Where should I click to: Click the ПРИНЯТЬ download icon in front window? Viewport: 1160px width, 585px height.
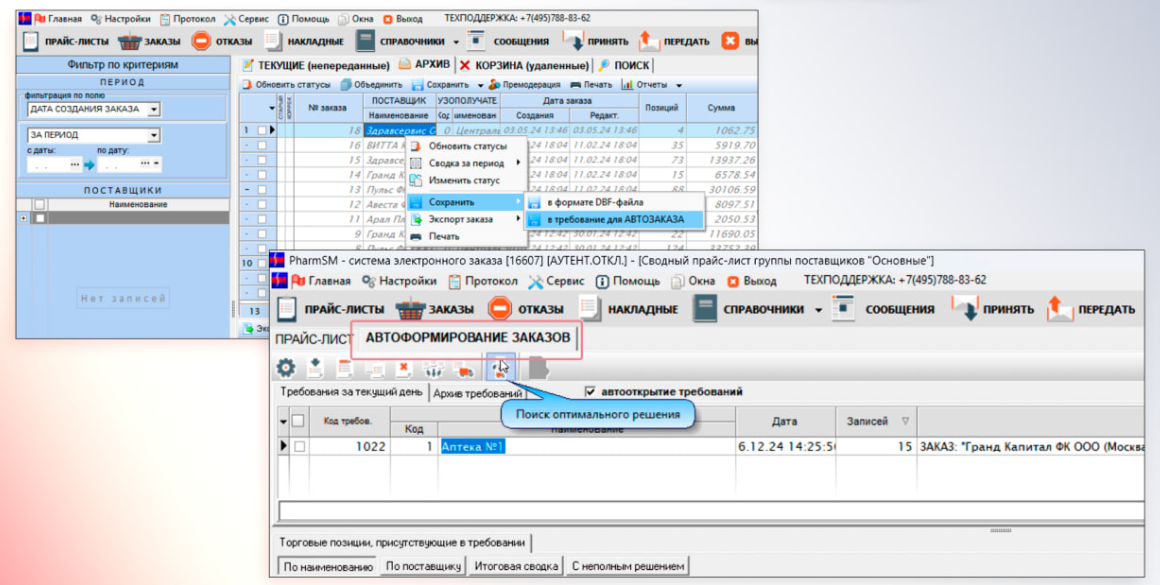[965, 309]
